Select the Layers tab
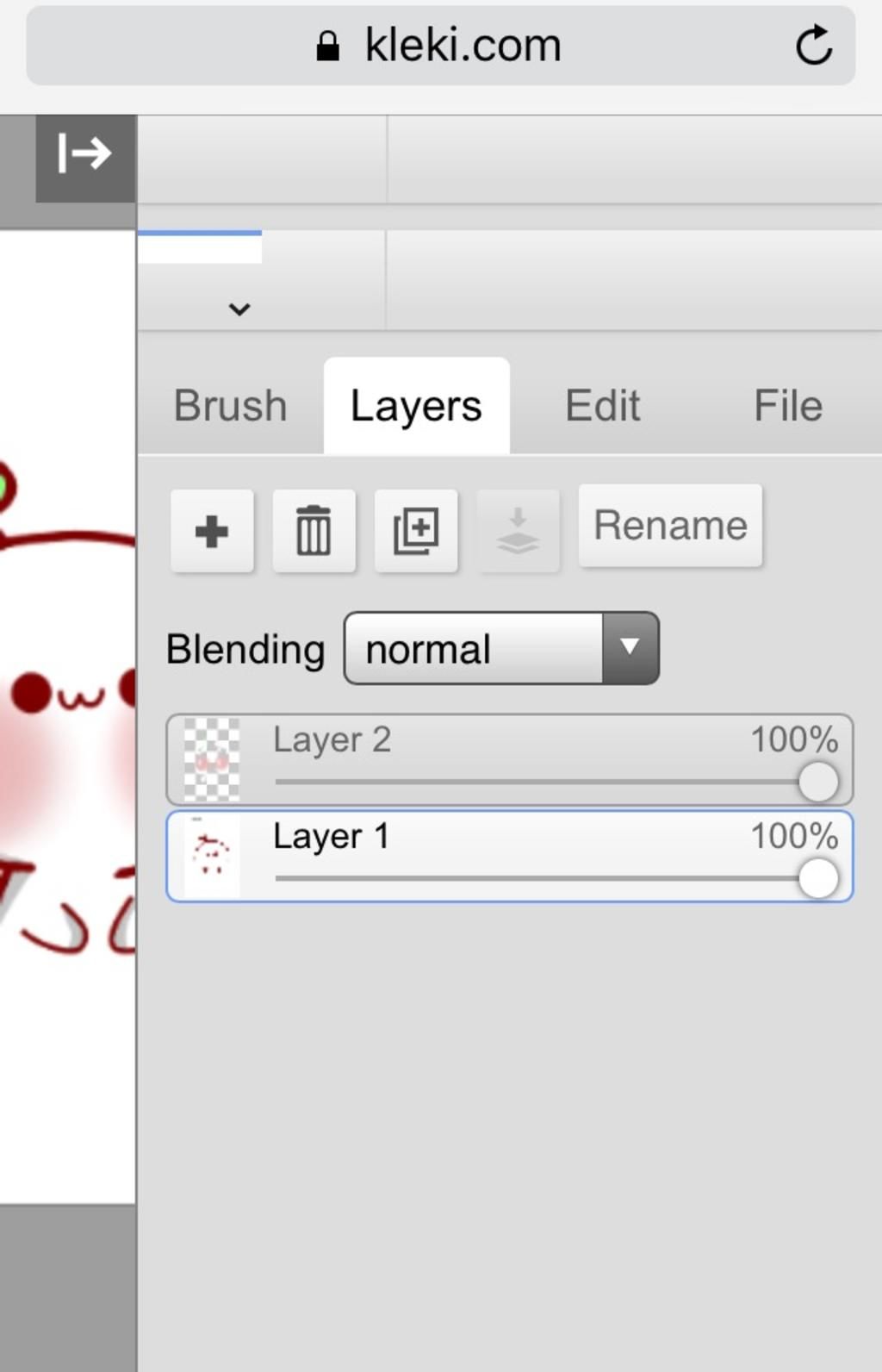Viewport: 882px width, 1372px height. [416, 406]
